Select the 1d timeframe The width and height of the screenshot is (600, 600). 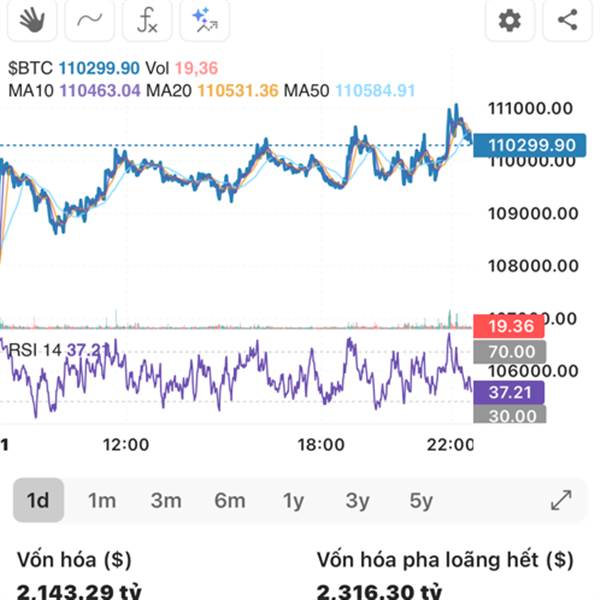pyautogui.click(x=38, y=500)
